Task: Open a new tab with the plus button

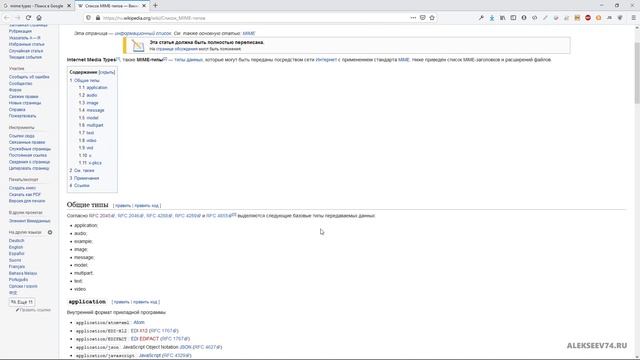Action: coord(155,6)
